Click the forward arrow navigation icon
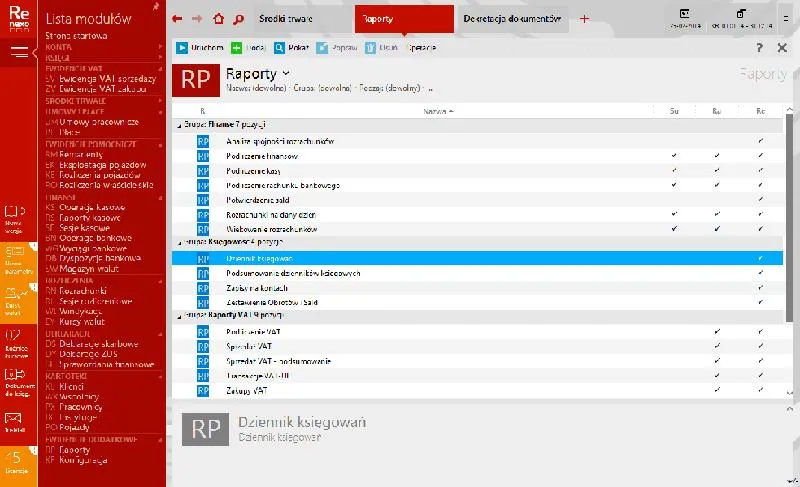 click(x=197, y=19)
